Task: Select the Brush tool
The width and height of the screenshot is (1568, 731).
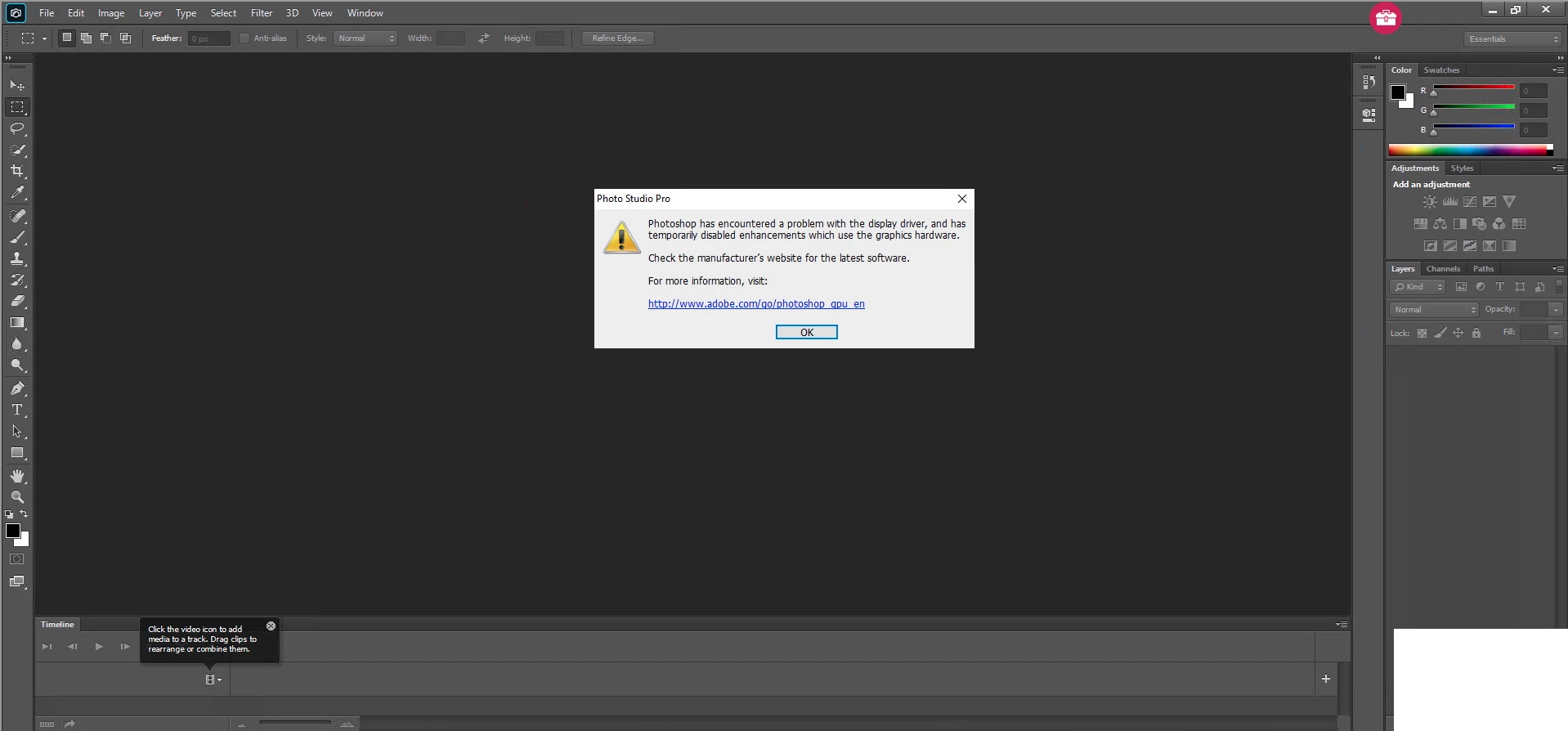Action: tap(17, 237)
